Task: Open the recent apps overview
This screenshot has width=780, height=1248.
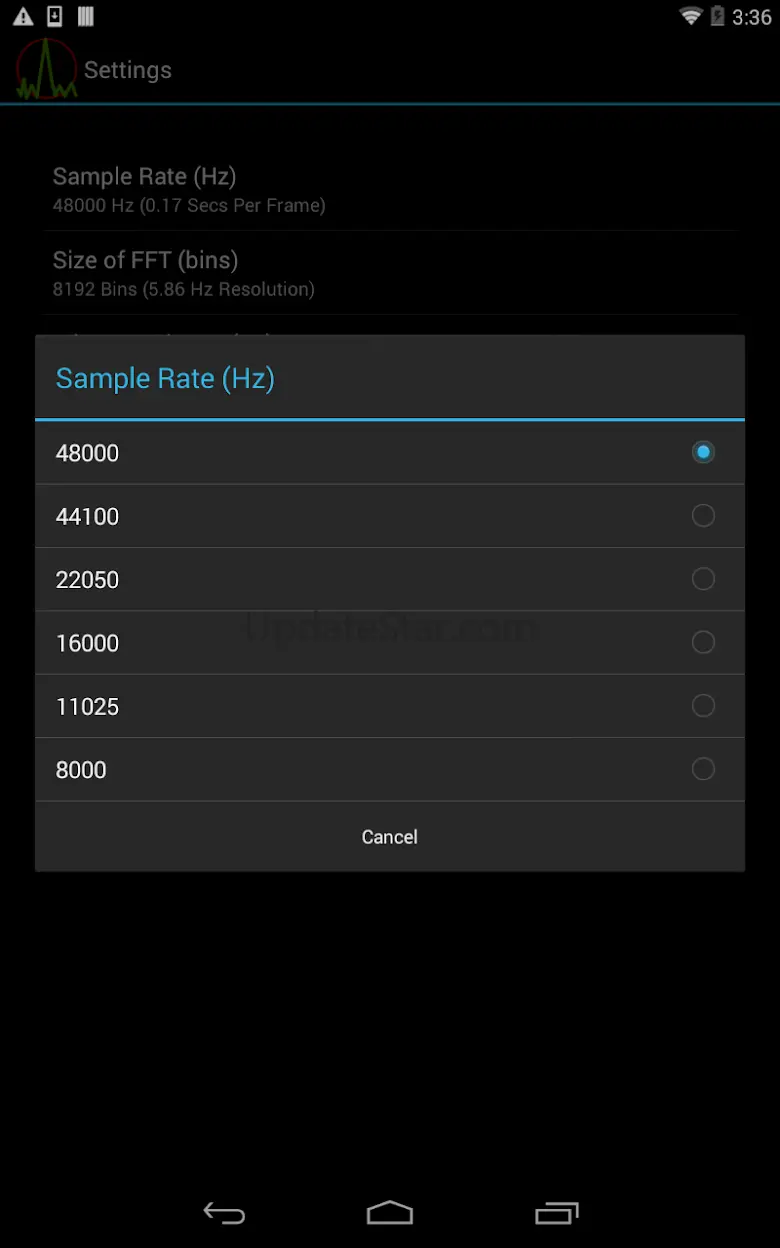Action: pos(557,1213)
